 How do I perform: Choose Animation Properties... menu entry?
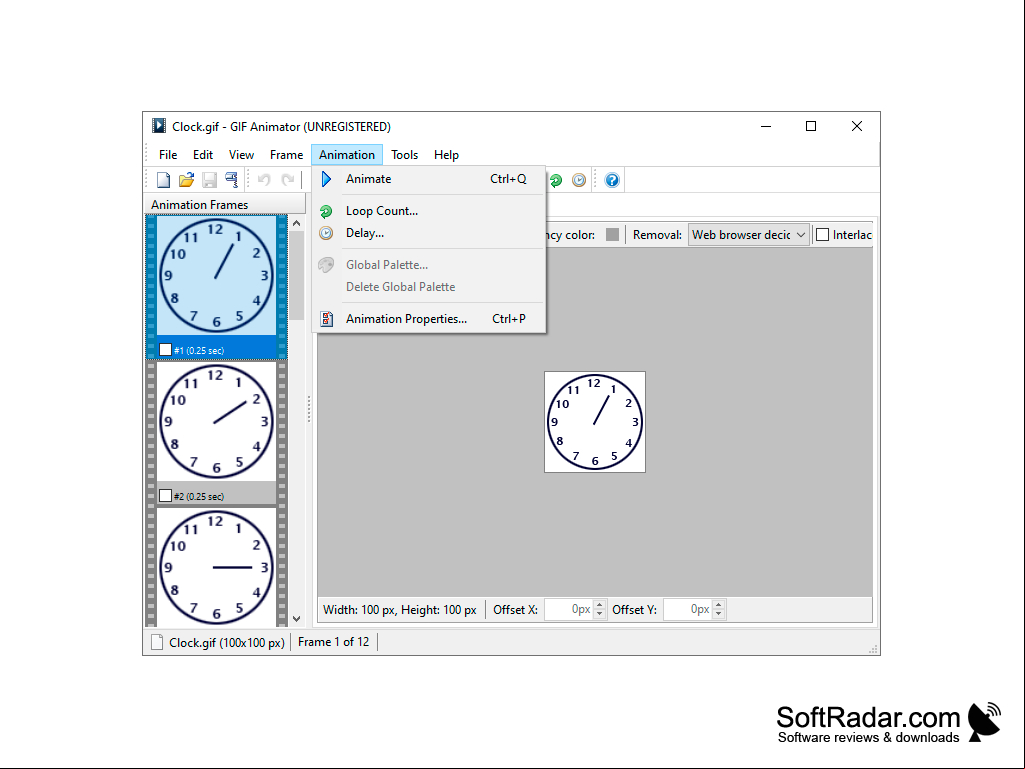click(x=429, y=319)
